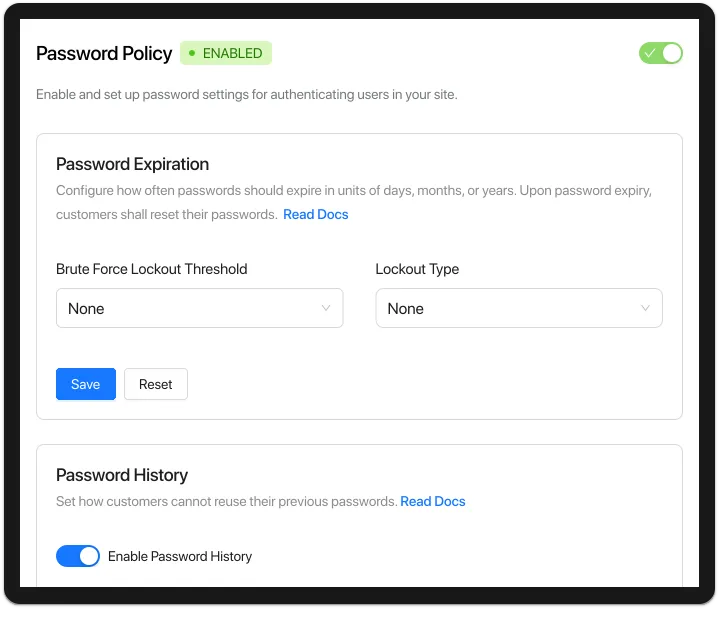Click the ENABLED status badge text
The width and height of the screenshot is (719, 620).
tap(232, 53)
